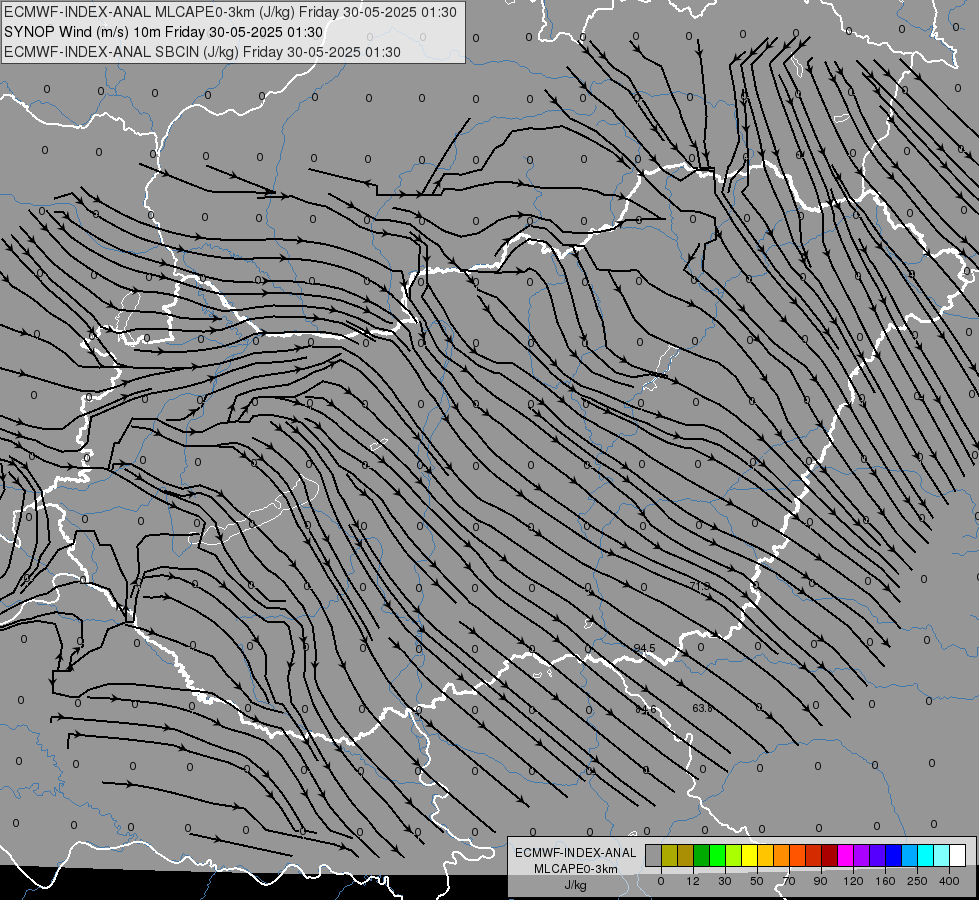
Task: Click the gray swatch in the legend
Action: point(654,855)
